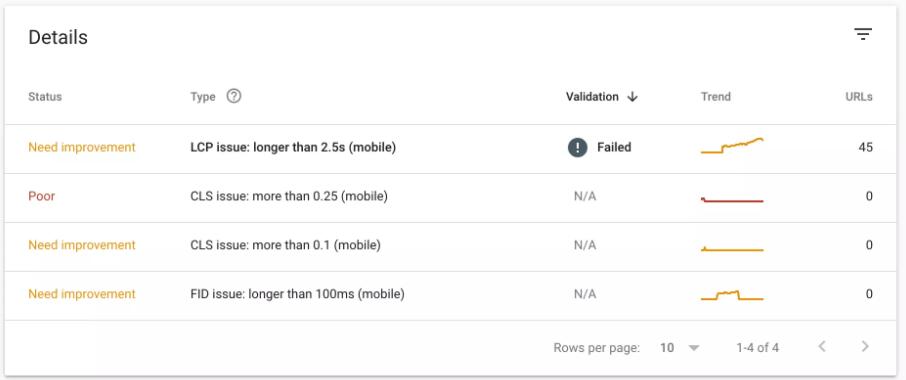Click the Status column header
The height and width of the screenshot is (380, 906).
[x=45, y=96]
